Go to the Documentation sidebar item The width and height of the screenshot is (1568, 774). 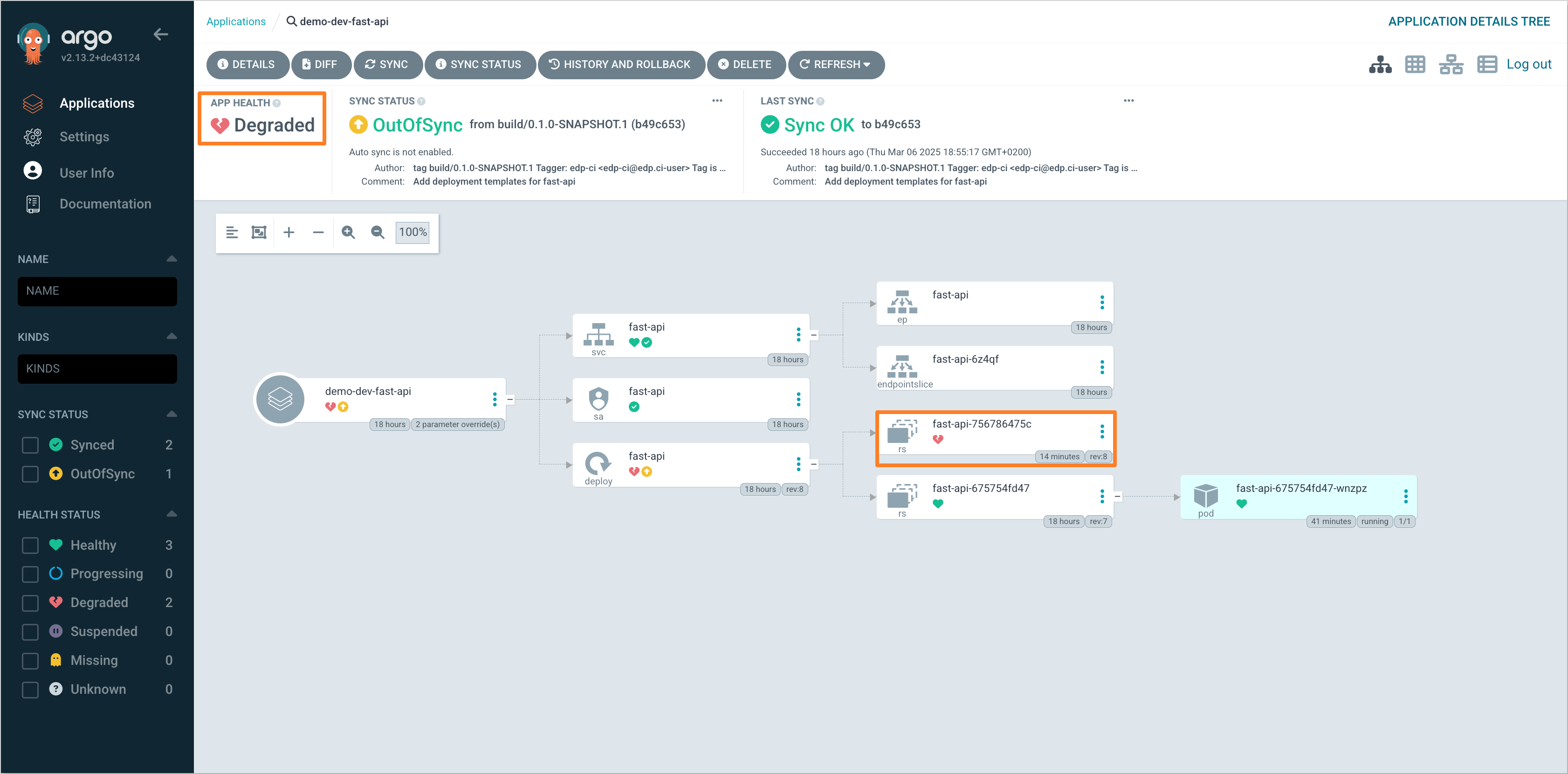click(105, 204)
